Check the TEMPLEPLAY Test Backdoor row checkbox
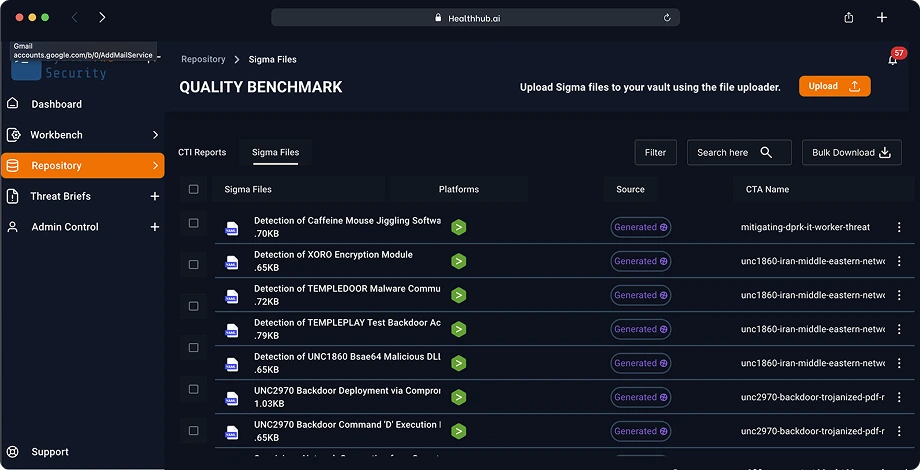Viewport: 920px width, 470px height. tap(194, 347)
